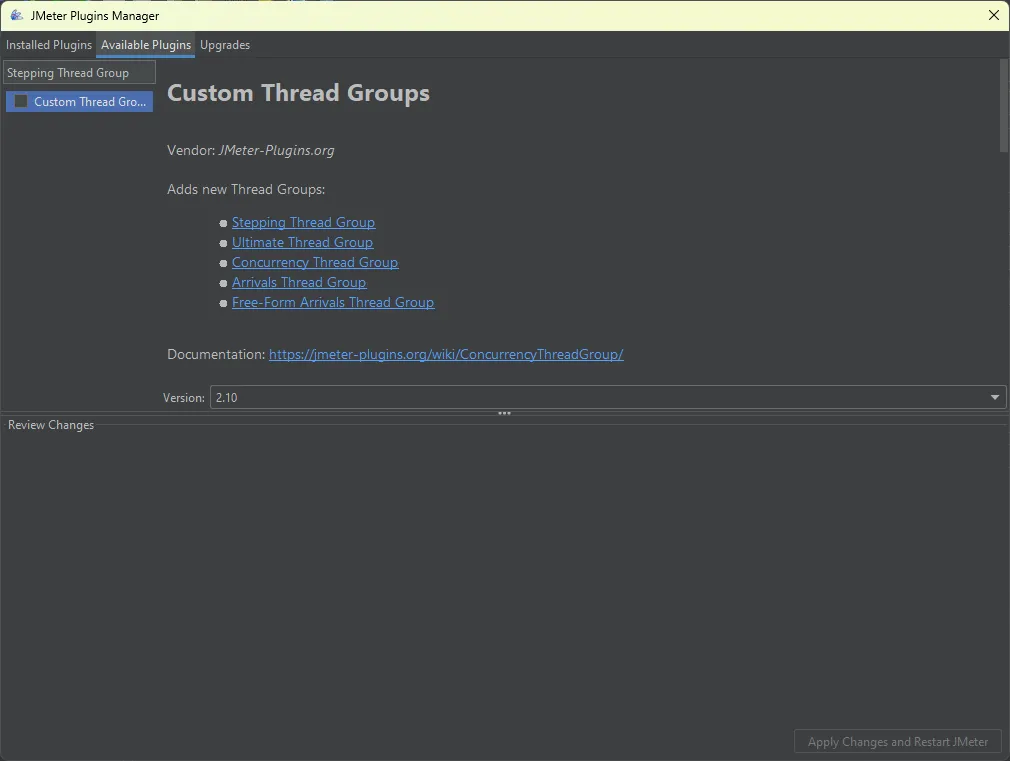1010x761 pixels.
Task: Select the Custom Thread Gro... list row
Action: coord(79,102)
